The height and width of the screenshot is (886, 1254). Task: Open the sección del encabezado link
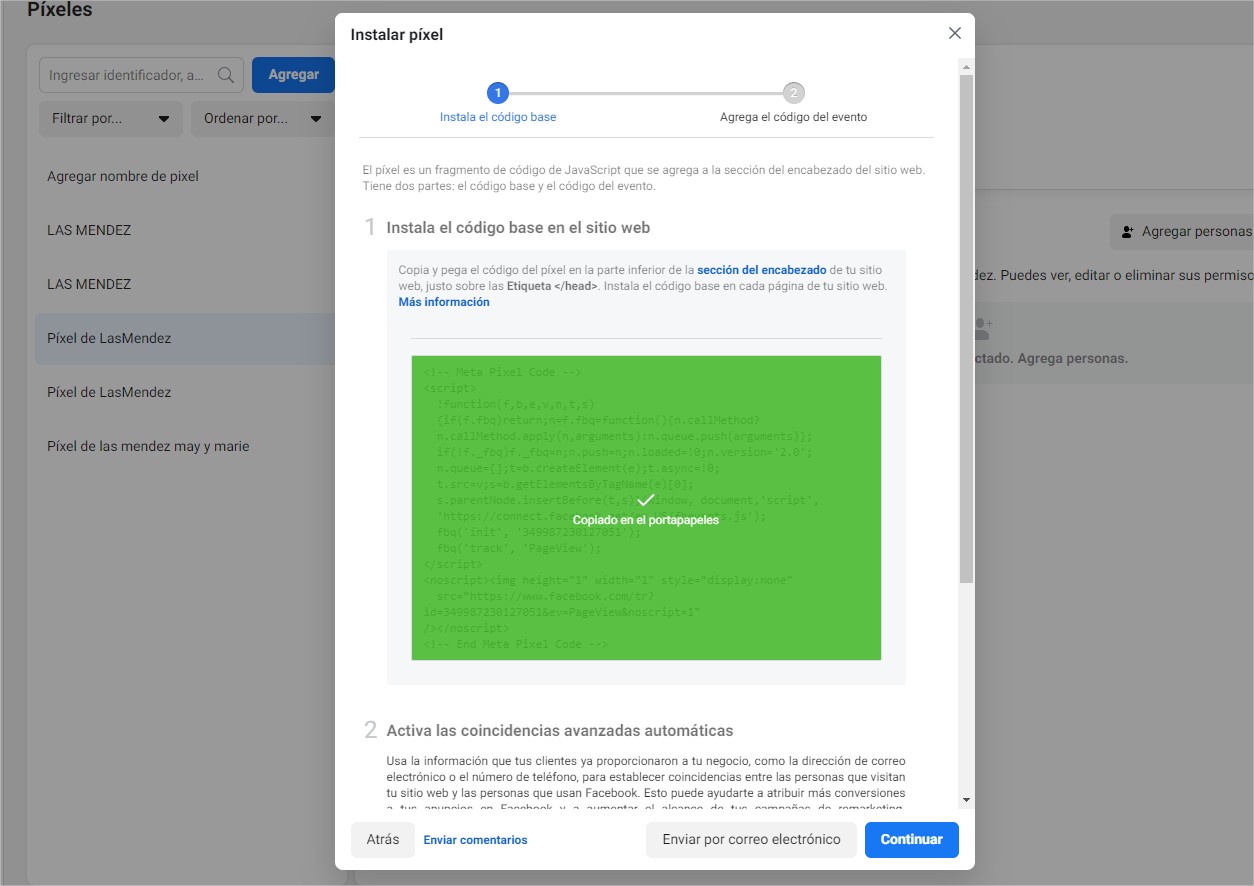[762, 270]
